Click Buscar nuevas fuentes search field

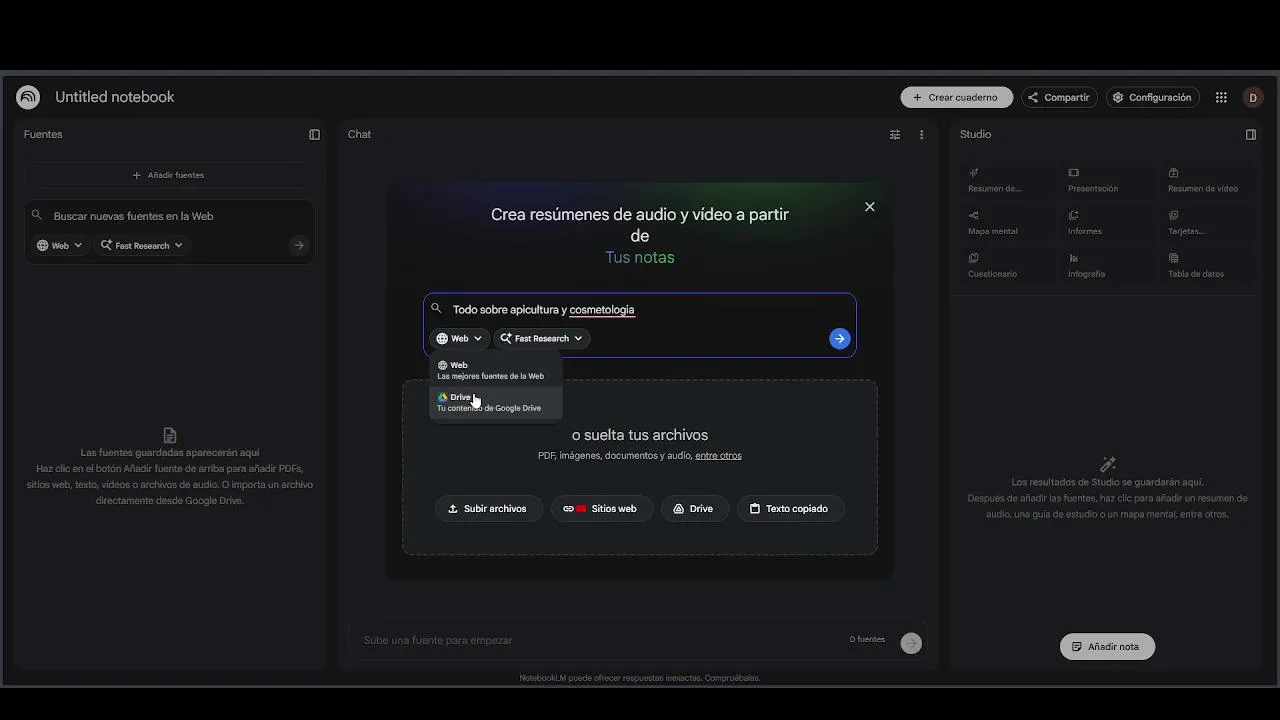(170, 216)
